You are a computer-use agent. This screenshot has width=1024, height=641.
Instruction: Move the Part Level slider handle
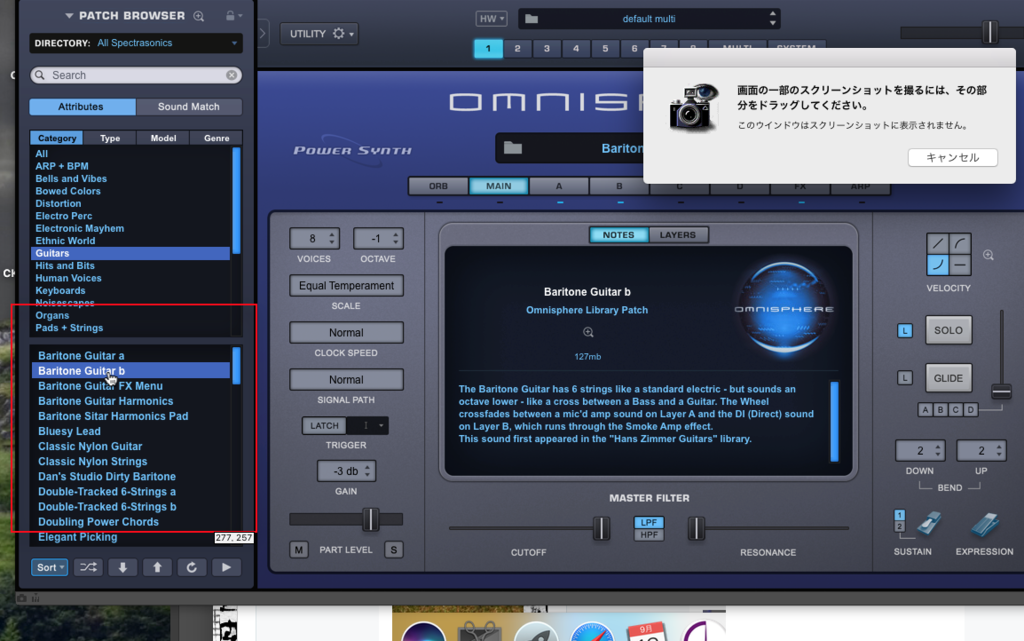[370, 519]
